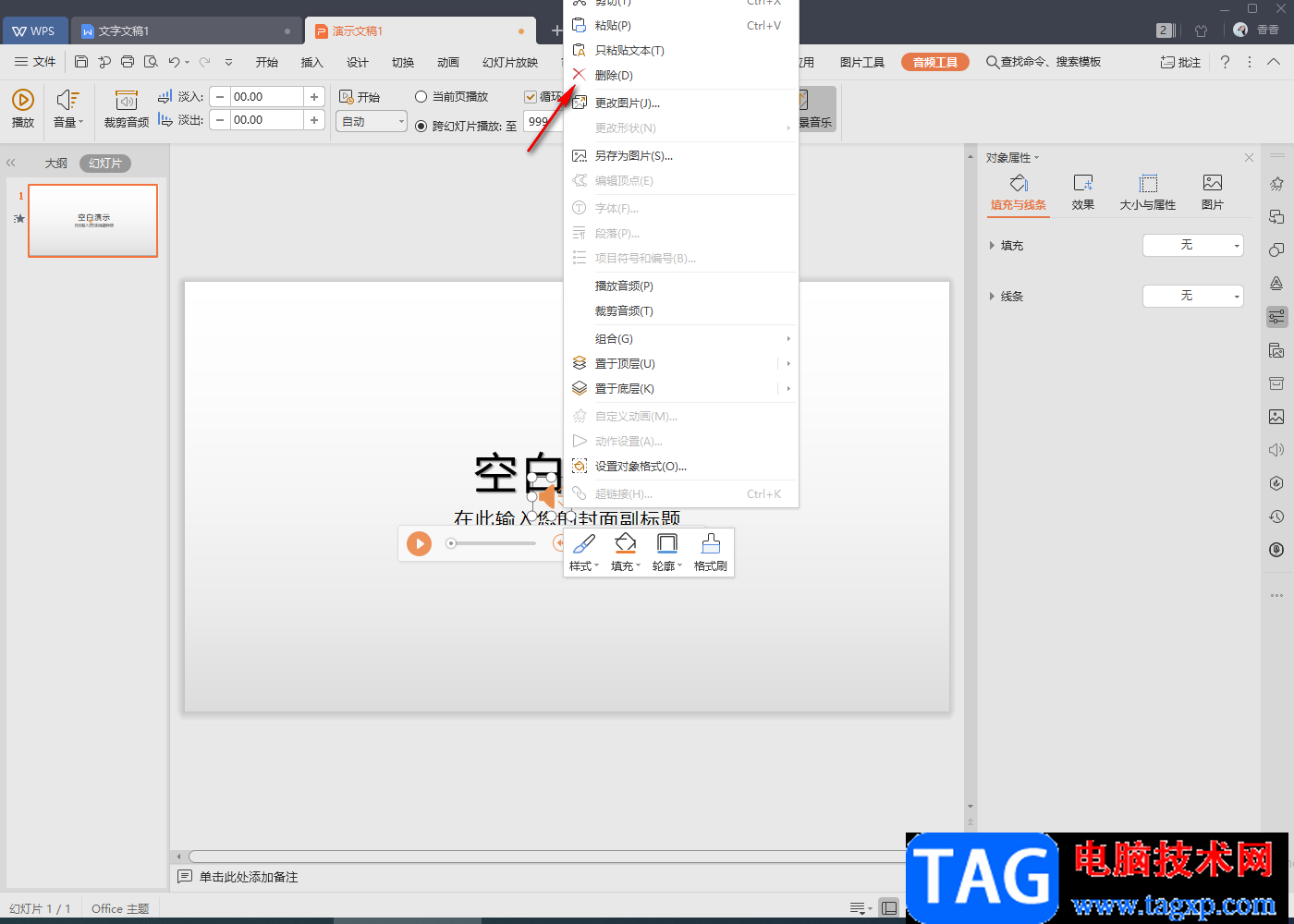Decrease fade-in (淡入) time with minus
The height and width of the screenshot is (924, 1294).
click(220, 97)
